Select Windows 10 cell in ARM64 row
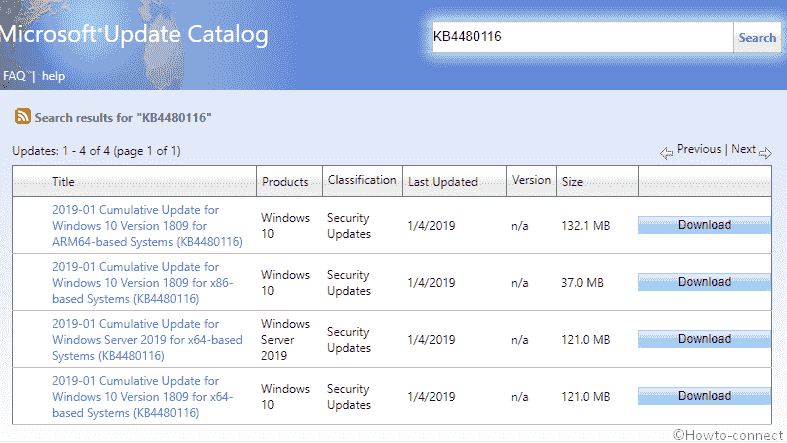The image size is (787, 443). pyautogui.click(x=285, y=226)
